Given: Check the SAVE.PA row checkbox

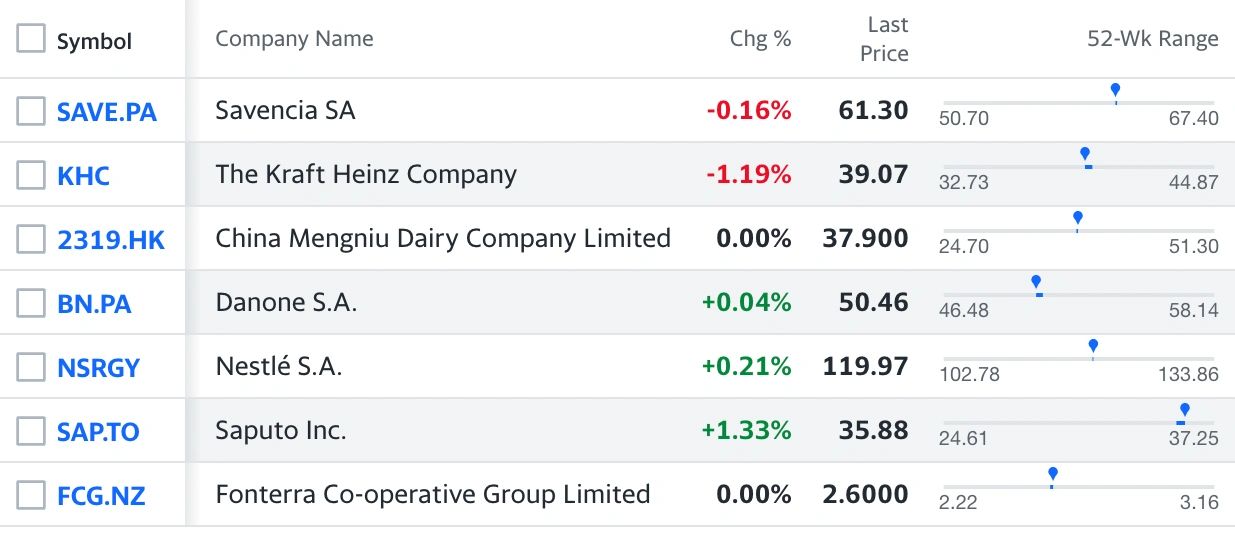Looking at the screenshot, I should [31, 111].
